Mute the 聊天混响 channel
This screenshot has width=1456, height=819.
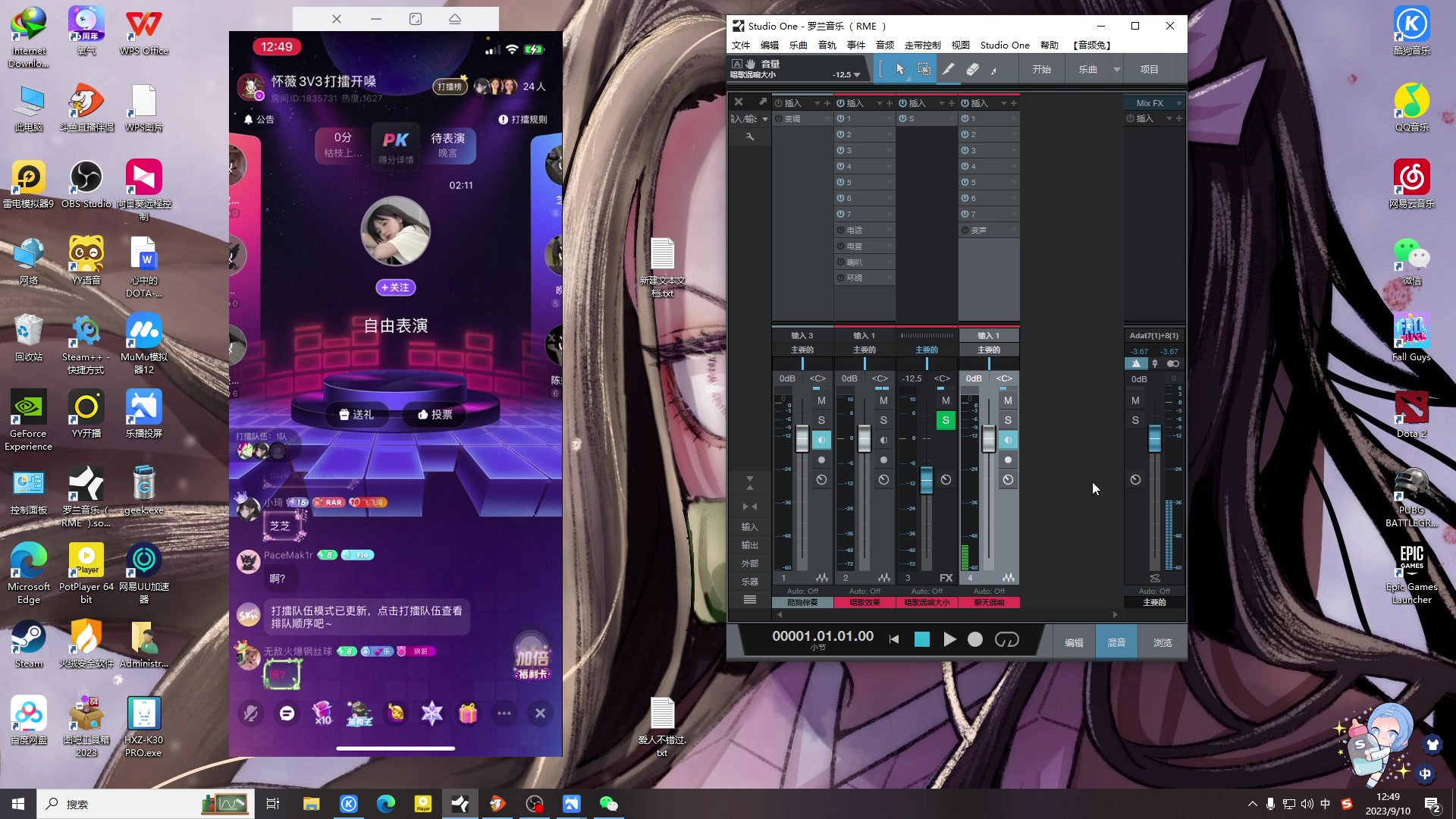pyautogui.click(x=1008, y=400)
